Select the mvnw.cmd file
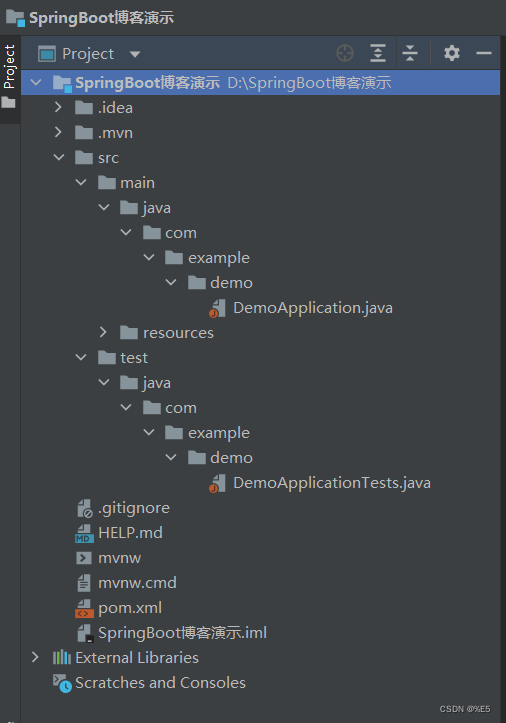 point(137,583)
